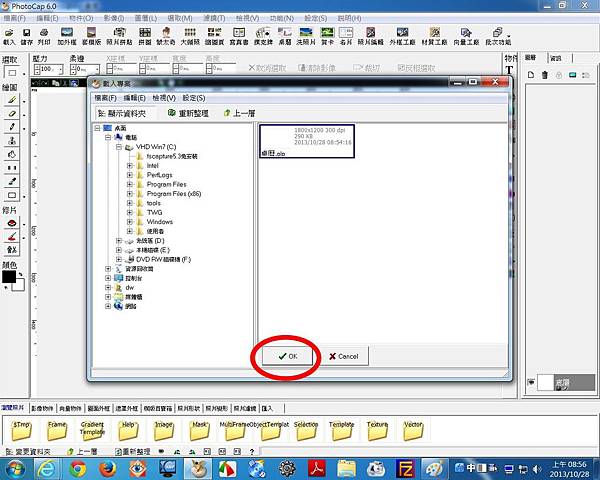Expand the Intel folder node
Screen dimensions: 600x480
[130, 166]
